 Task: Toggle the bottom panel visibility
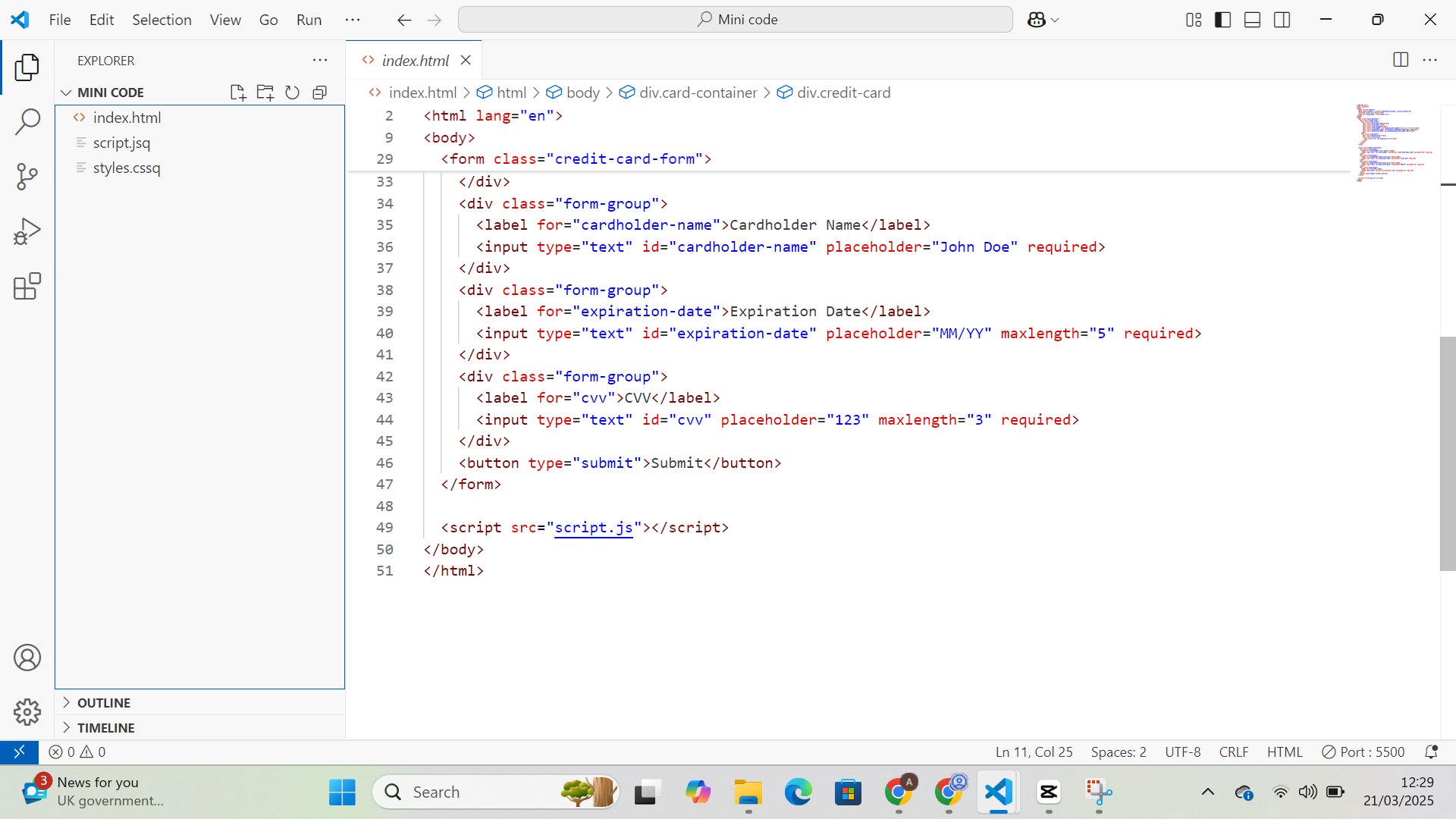coord(1252,19)
